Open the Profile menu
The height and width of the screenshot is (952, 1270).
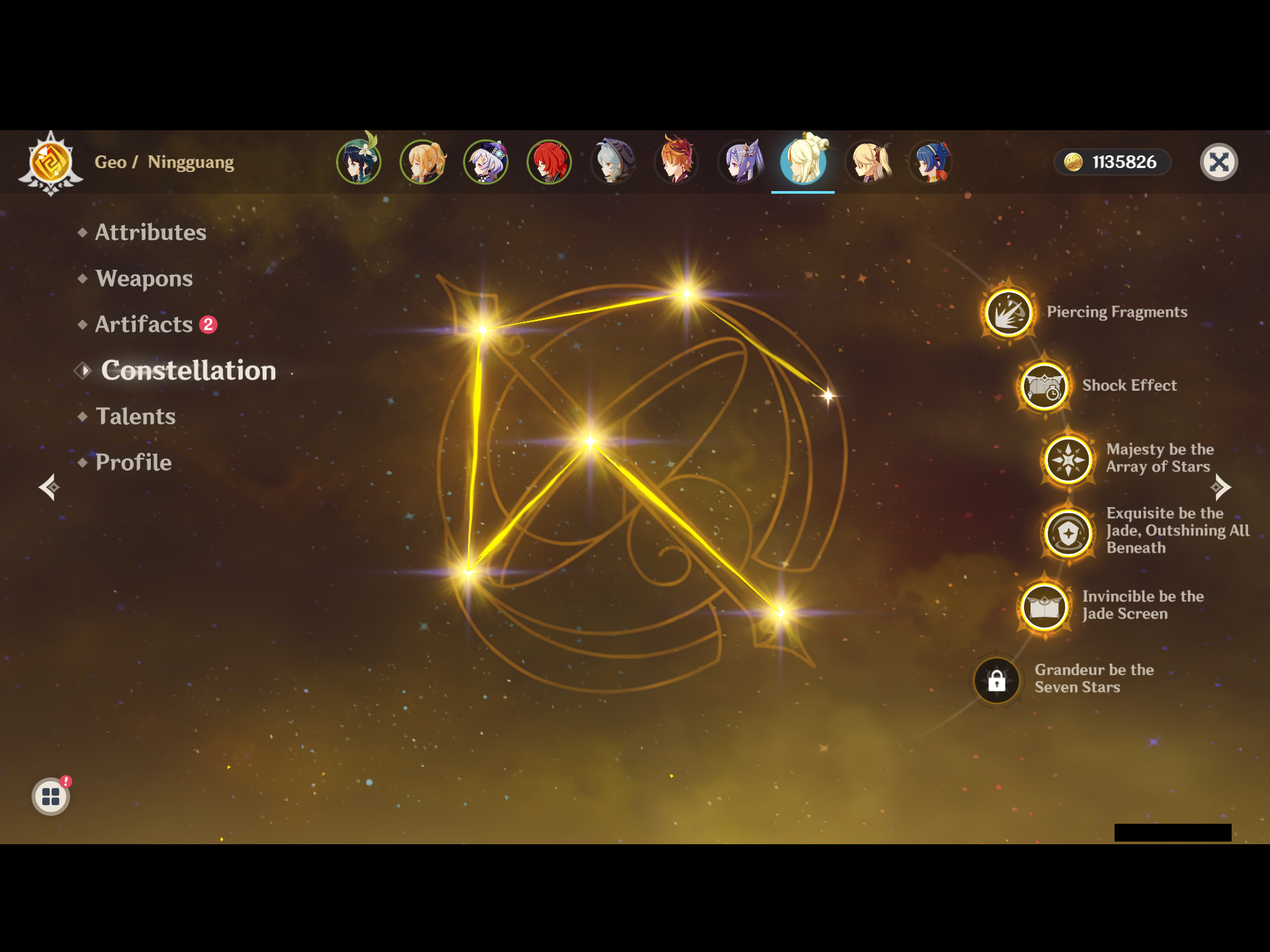pos(134,462)
